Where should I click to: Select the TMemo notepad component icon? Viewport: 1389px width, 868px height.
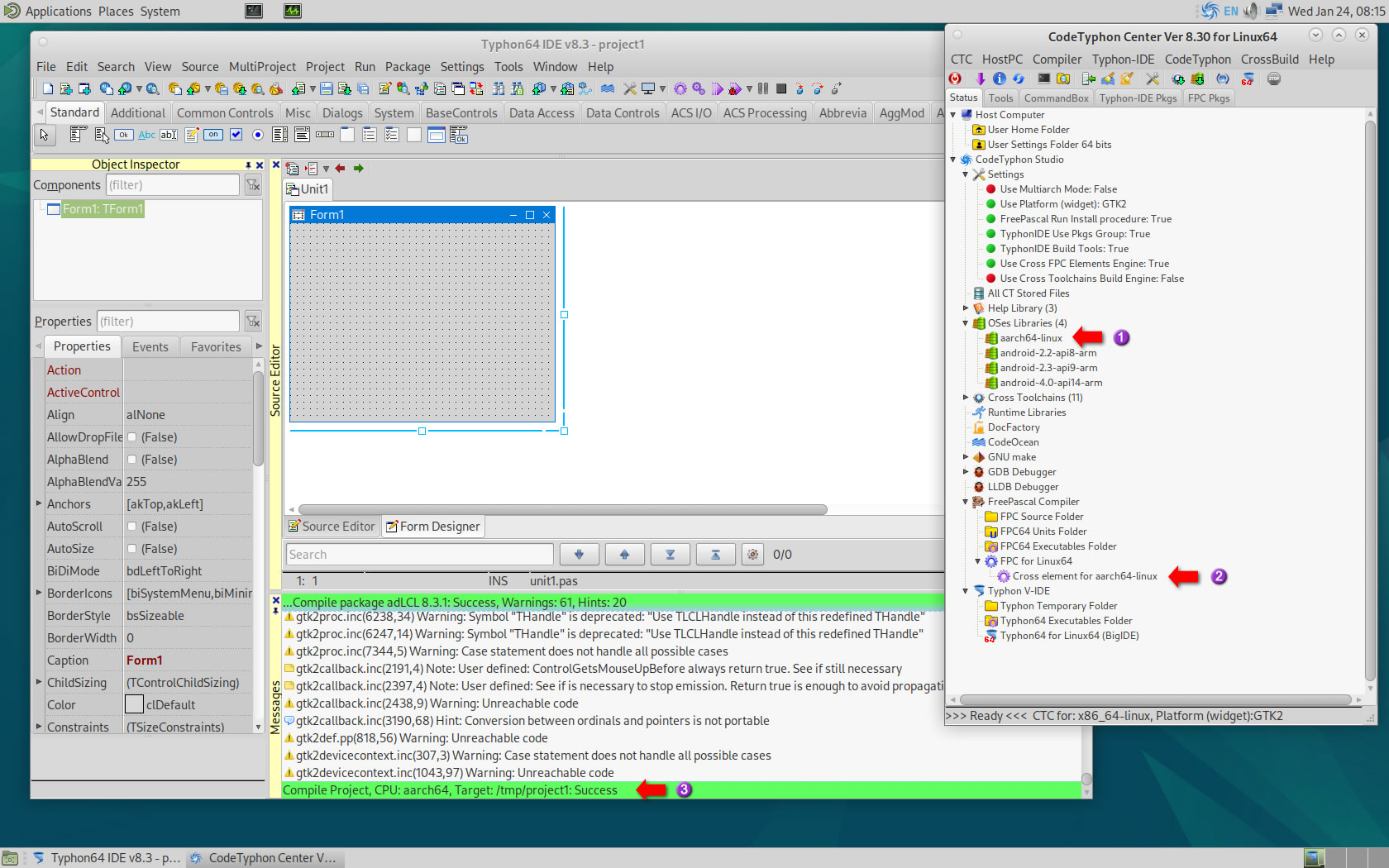[191, 135]
